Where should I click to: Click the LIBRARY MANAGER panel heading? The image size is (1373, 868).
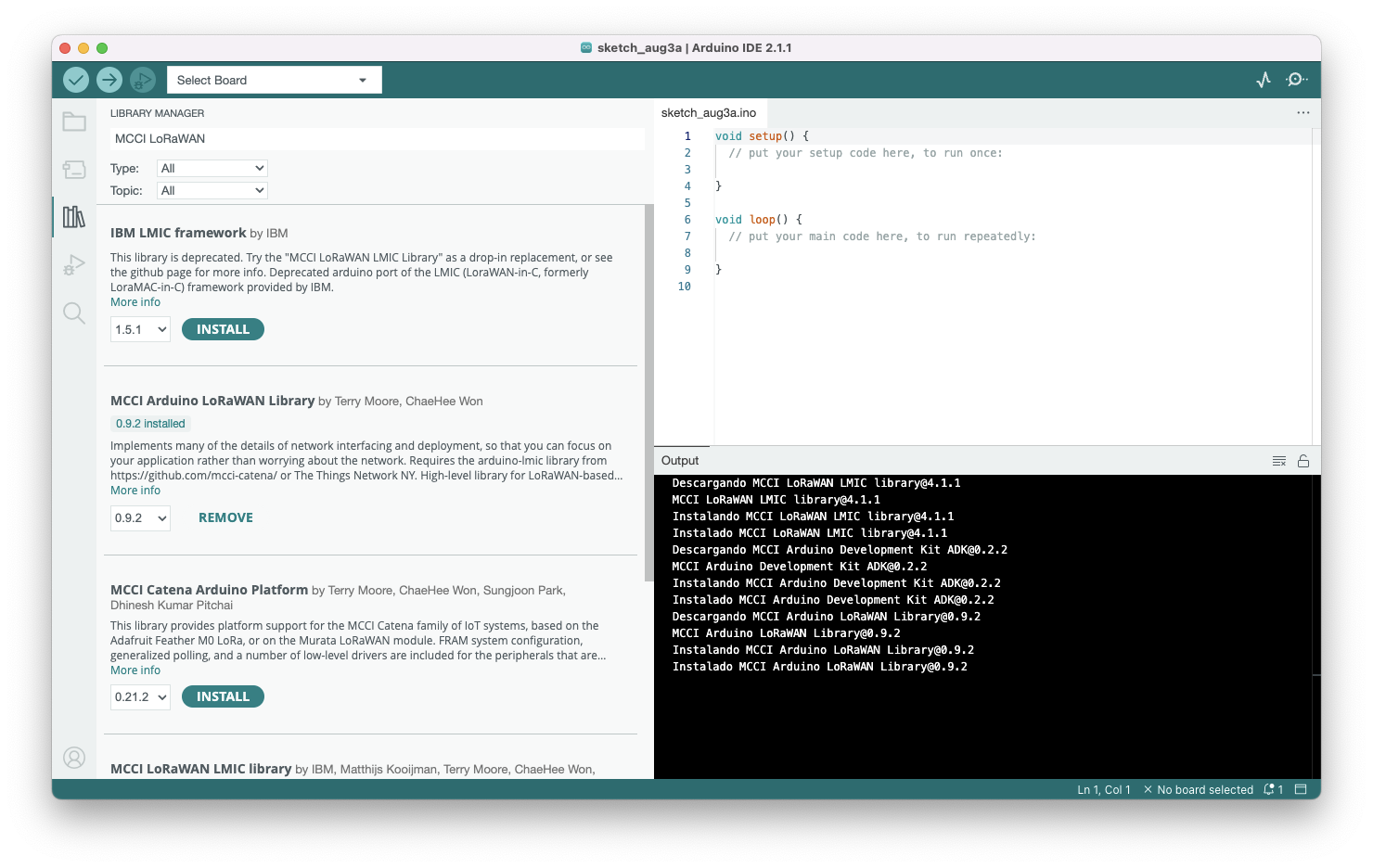coord(157,113)
